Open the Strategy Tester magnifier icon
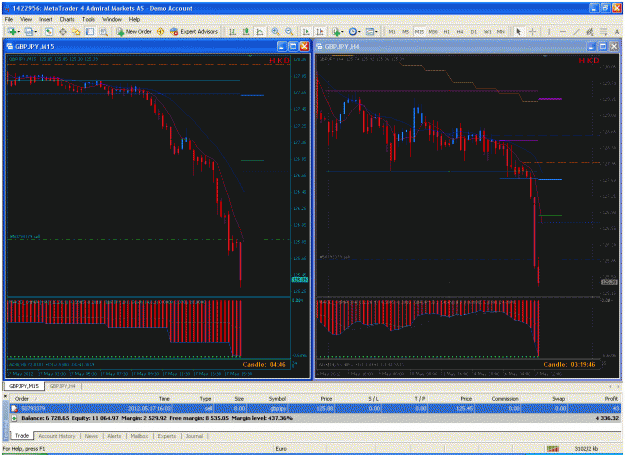Screen dimensions: 625x455 coord(104,31)
